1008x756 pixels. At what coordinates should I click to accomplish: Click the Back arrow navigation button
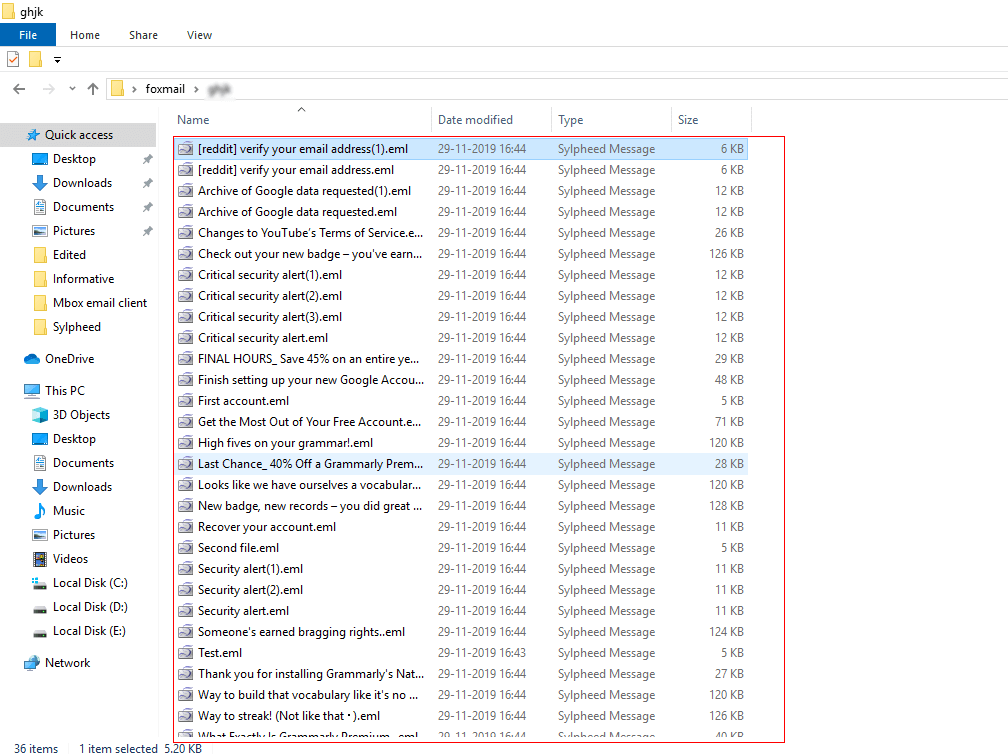click(x=19, y=89)
